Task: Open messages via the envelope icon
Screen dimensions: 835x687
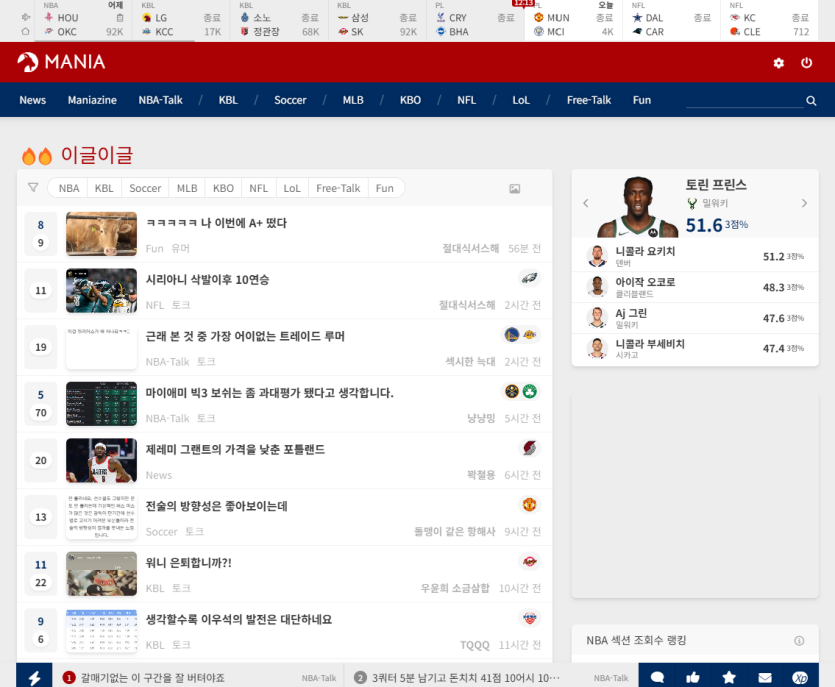Action: [765, 677]
